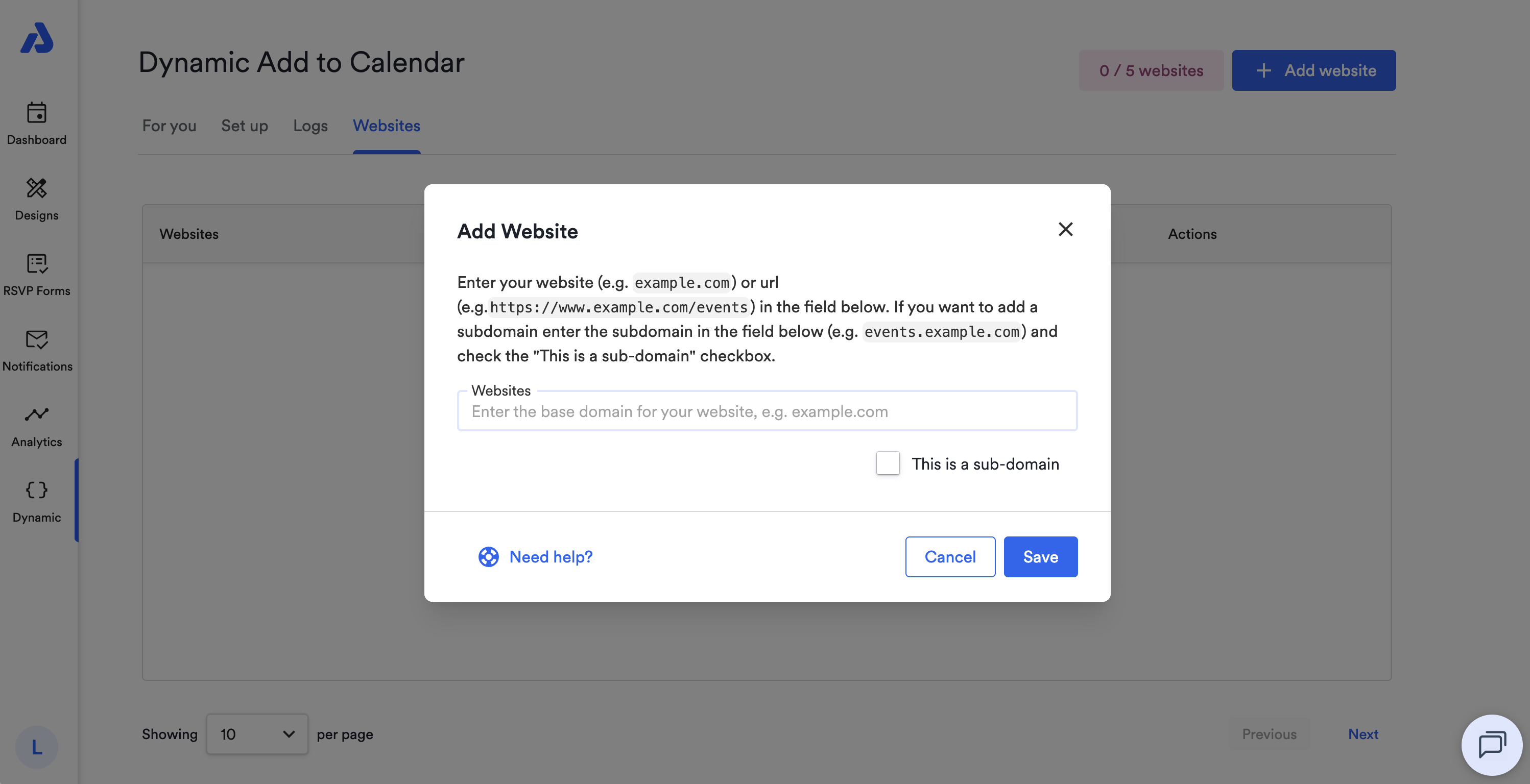
Task: Select the Dynamic curly braces icon
Action: click(36, 489)
